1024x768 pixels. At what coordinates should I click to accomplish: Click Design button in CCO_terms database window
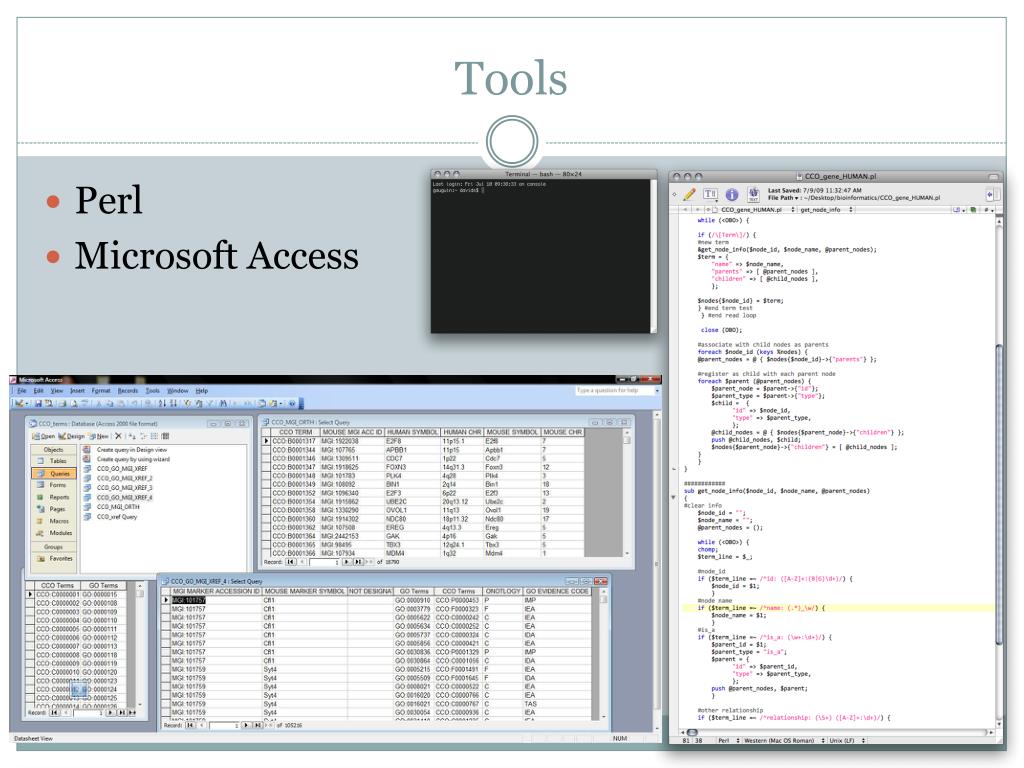[71, 436]
